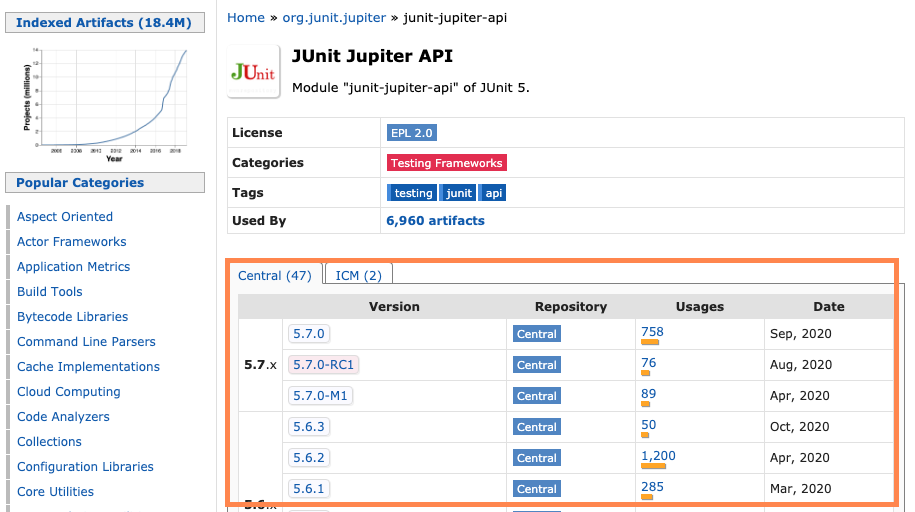The height and width of the screenshot is (512, 915).
Task: Click the Date column header
Action: [829, 306]
